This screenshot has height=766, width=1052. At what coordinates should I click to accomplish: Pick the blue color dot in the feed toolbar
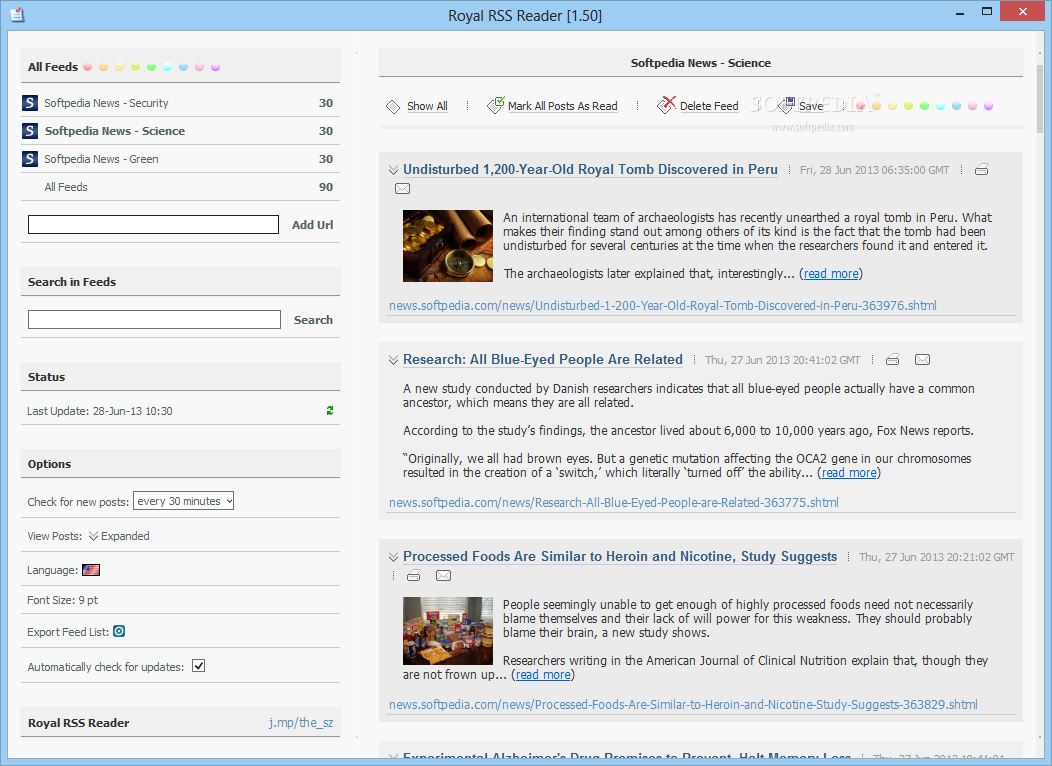coord(956,106)
